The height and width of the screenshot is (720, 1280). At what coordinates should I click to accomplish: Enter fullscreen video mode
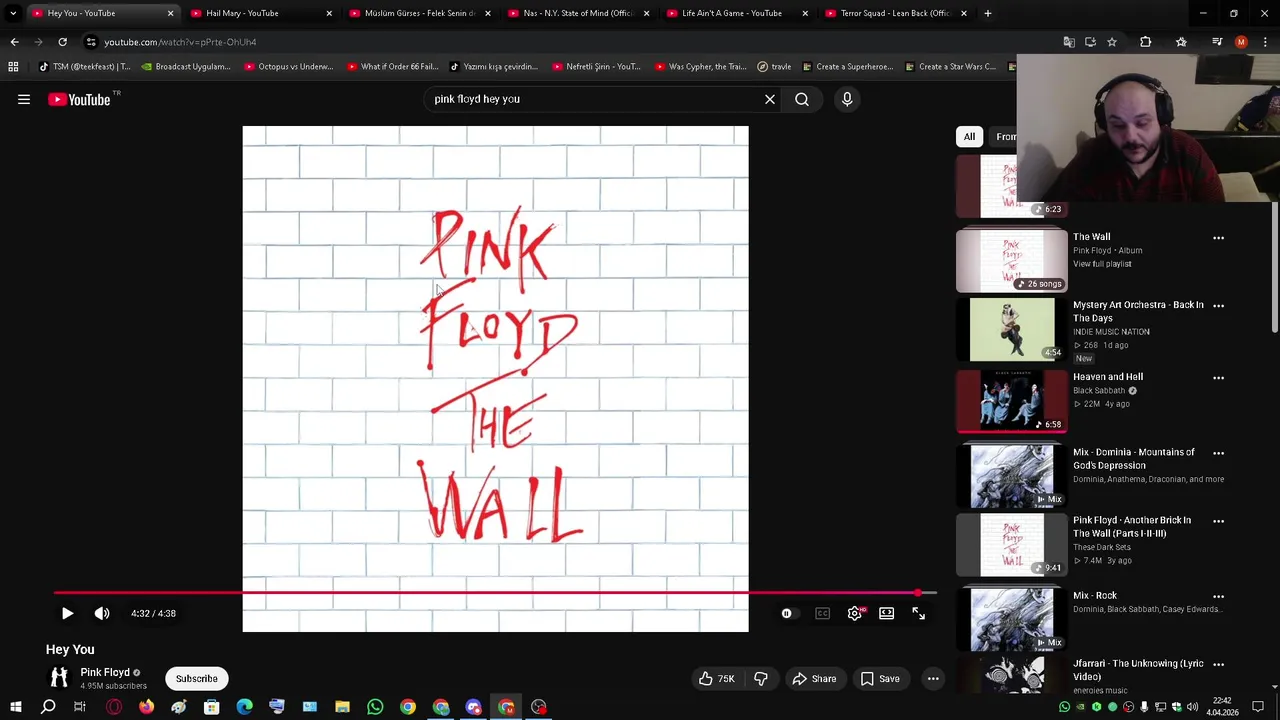click(919, 613)
